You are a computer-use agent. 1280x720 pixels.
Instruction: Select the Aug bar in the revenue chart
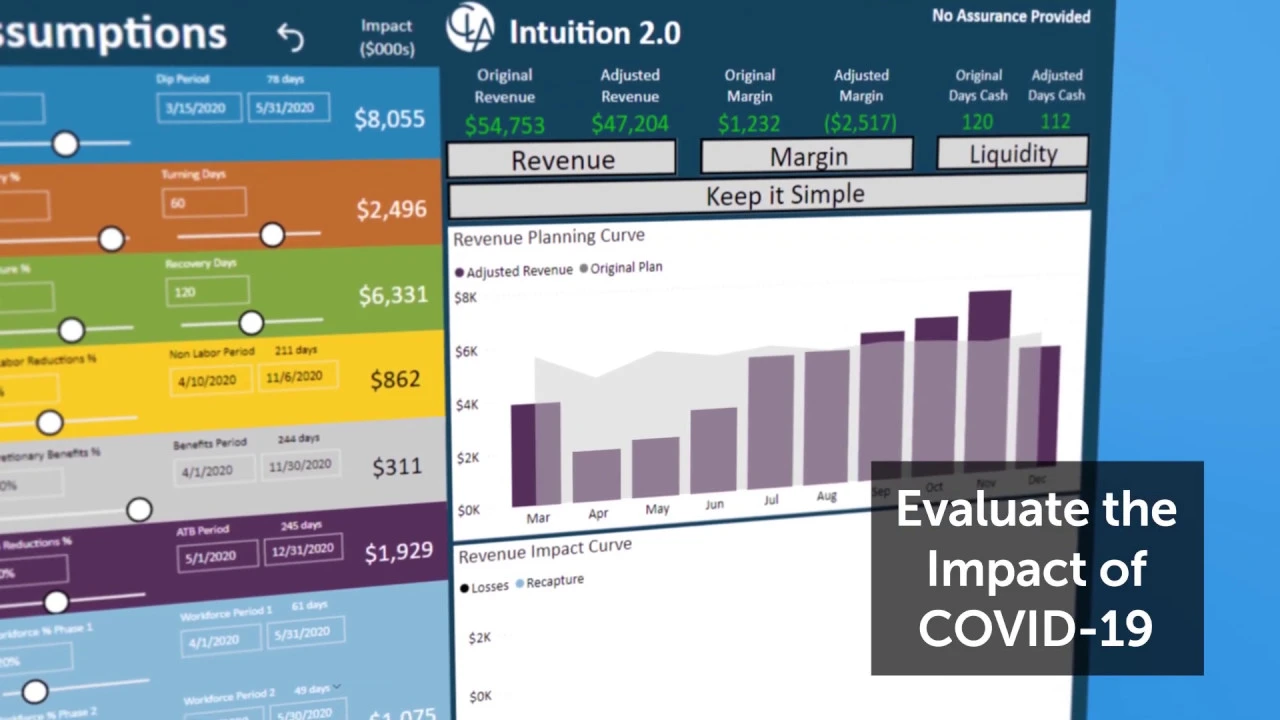pyautogui.click(x=827, y=417)
